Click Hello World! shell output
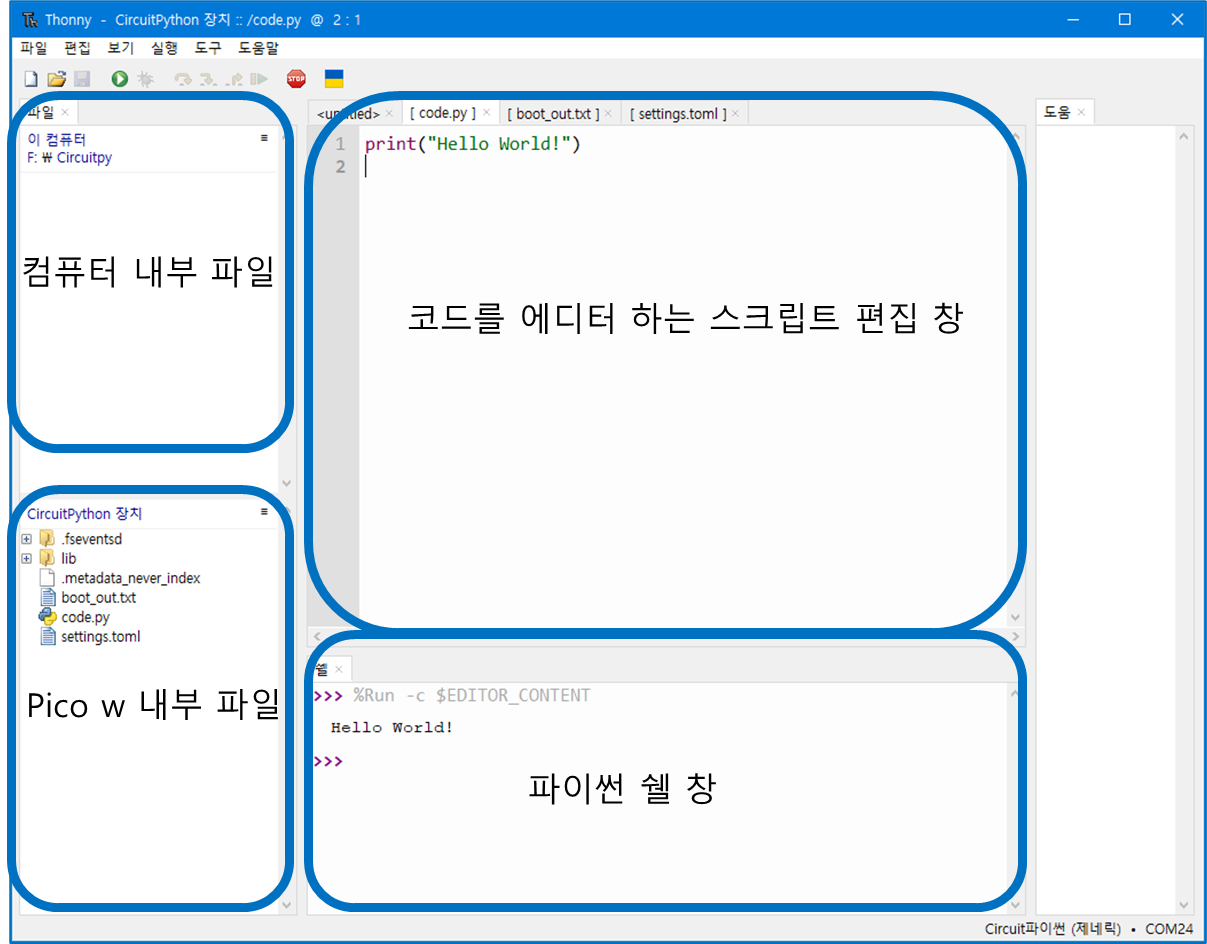1207x944 pixels. tap(392, 728)
